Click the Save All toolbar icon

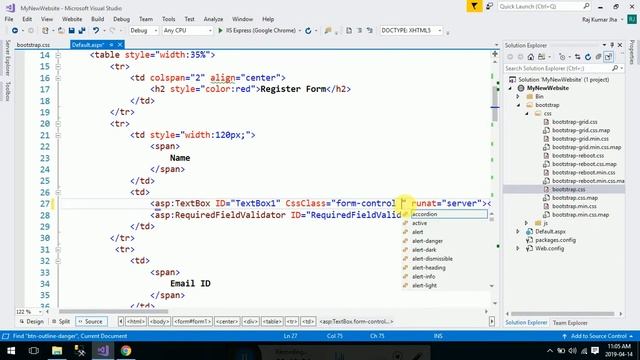click(x=82, y=31)
